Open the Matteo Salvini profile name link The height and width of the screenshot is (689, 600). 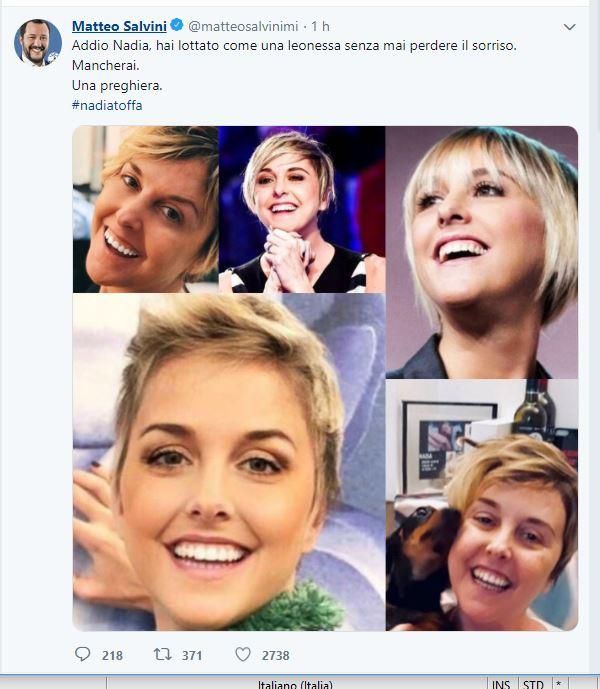coord(119,27)
